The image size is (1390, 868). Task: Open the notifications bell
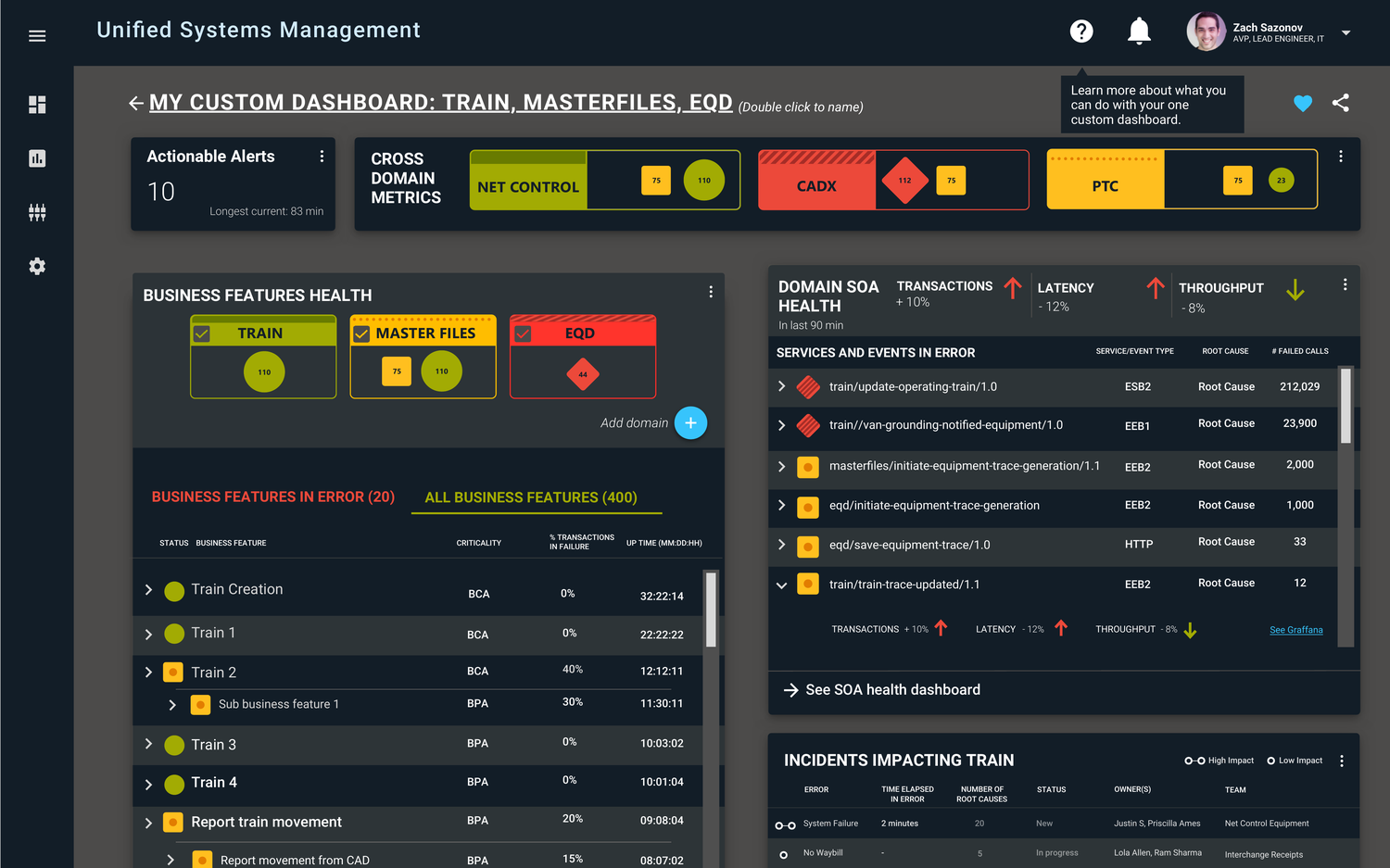(x=1139, y=31)
